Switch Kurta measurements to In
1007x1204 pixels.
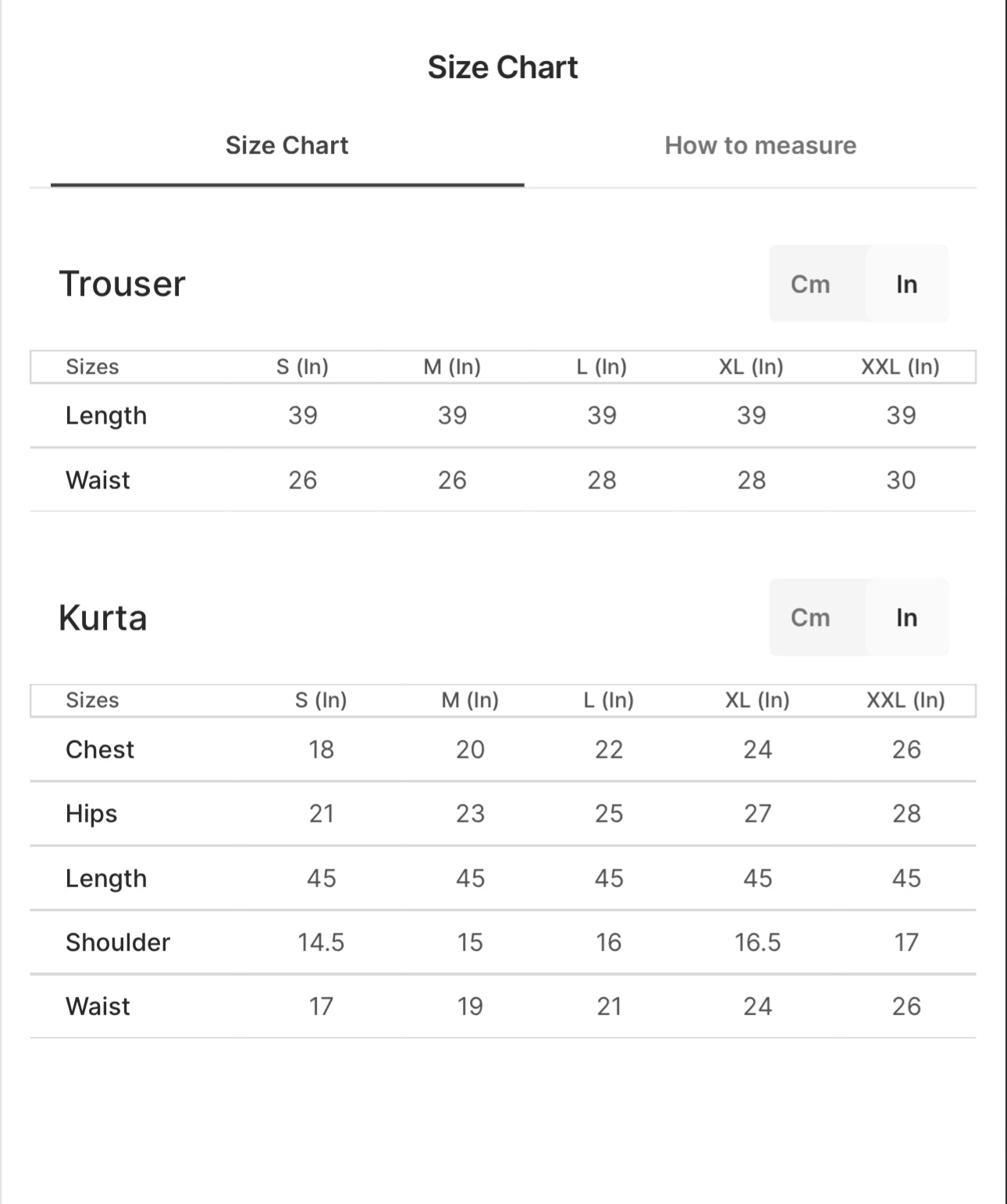click(x=906, y=617)
